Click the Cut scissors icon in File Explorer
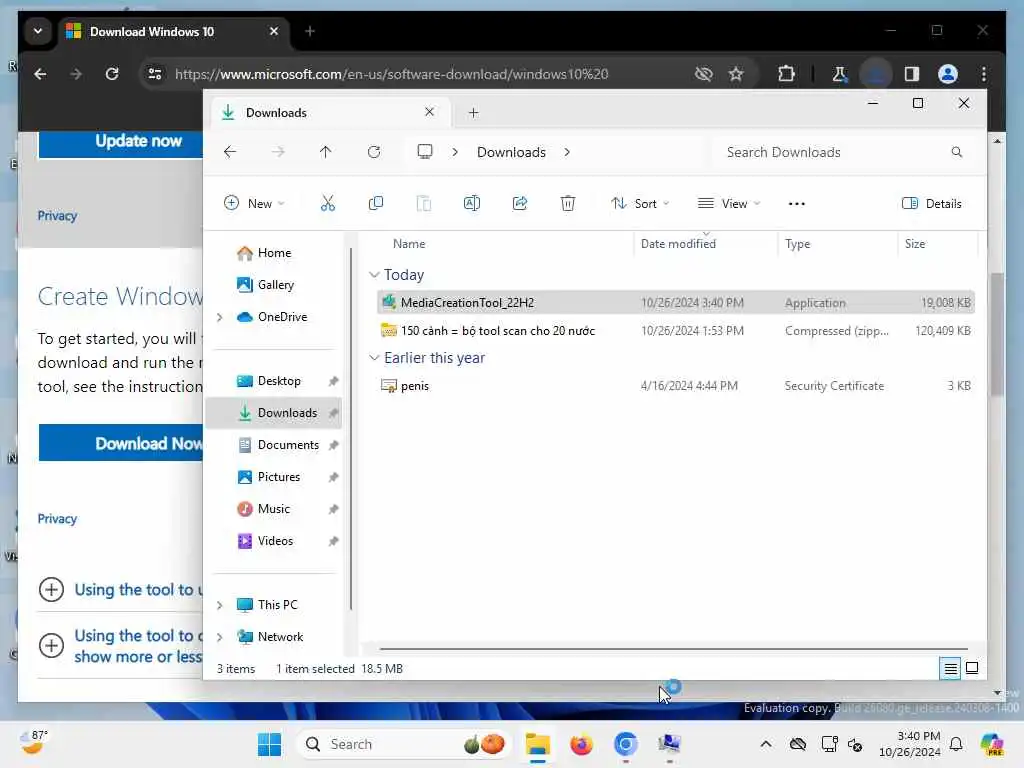The width and height of the screenshot is (1024, 768). pyautogui.click(x=327, y=203)
